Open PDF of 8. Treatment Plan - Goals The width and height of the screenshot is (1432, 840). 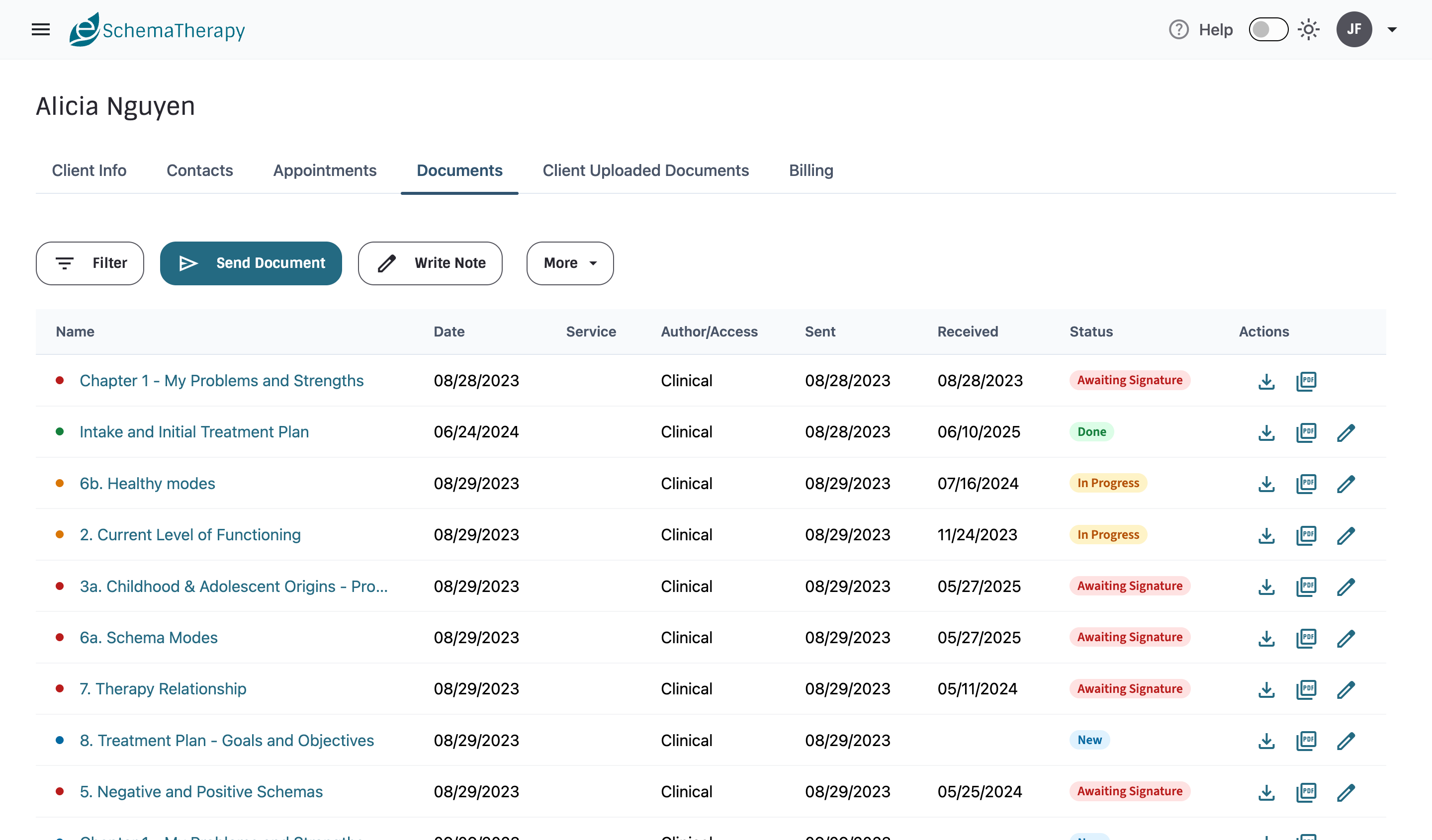pyautogui.click(x=1306, y=741)
